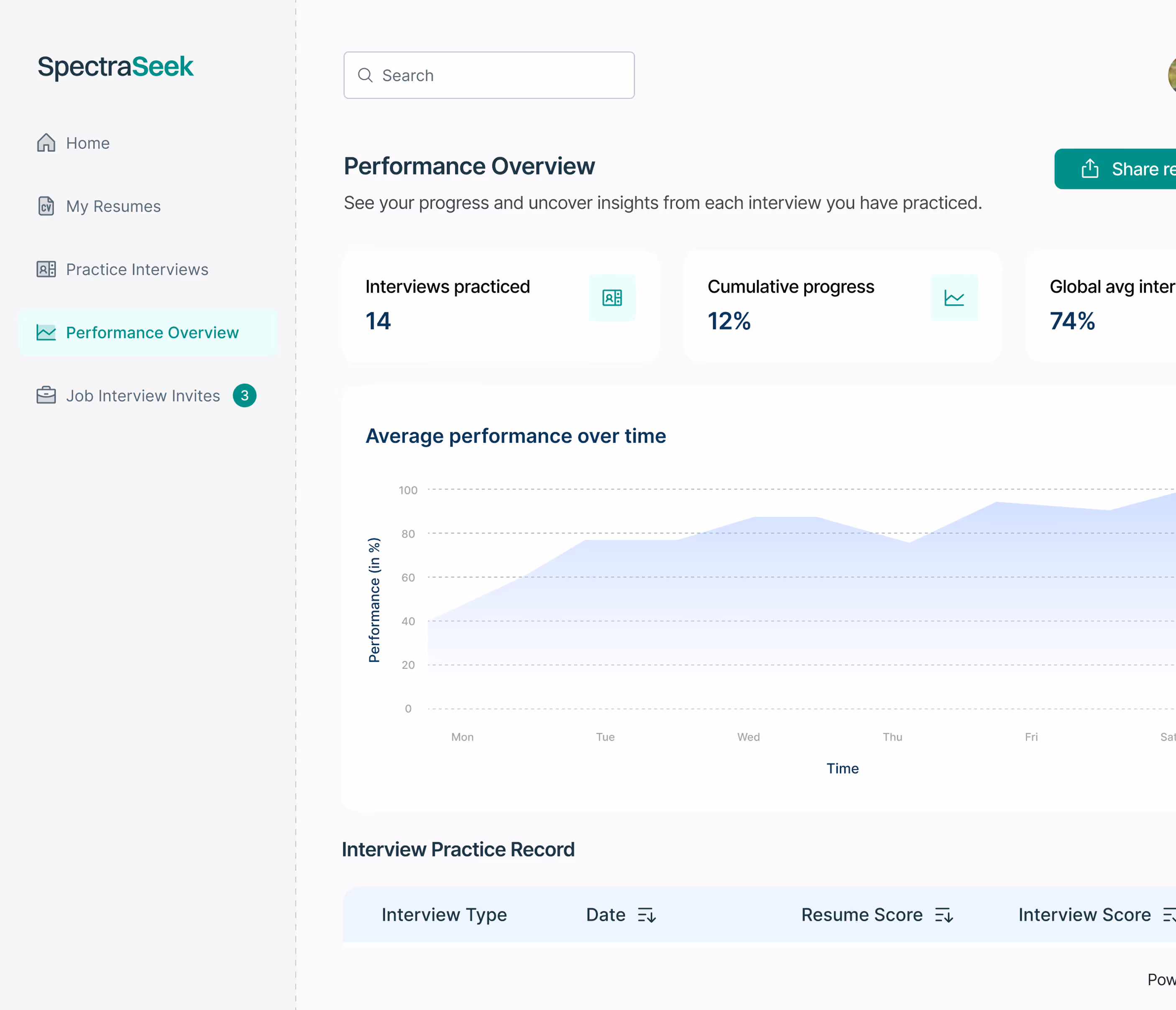
Task: Click the Cumulative progress chart icon
Action: click(954, 298)
